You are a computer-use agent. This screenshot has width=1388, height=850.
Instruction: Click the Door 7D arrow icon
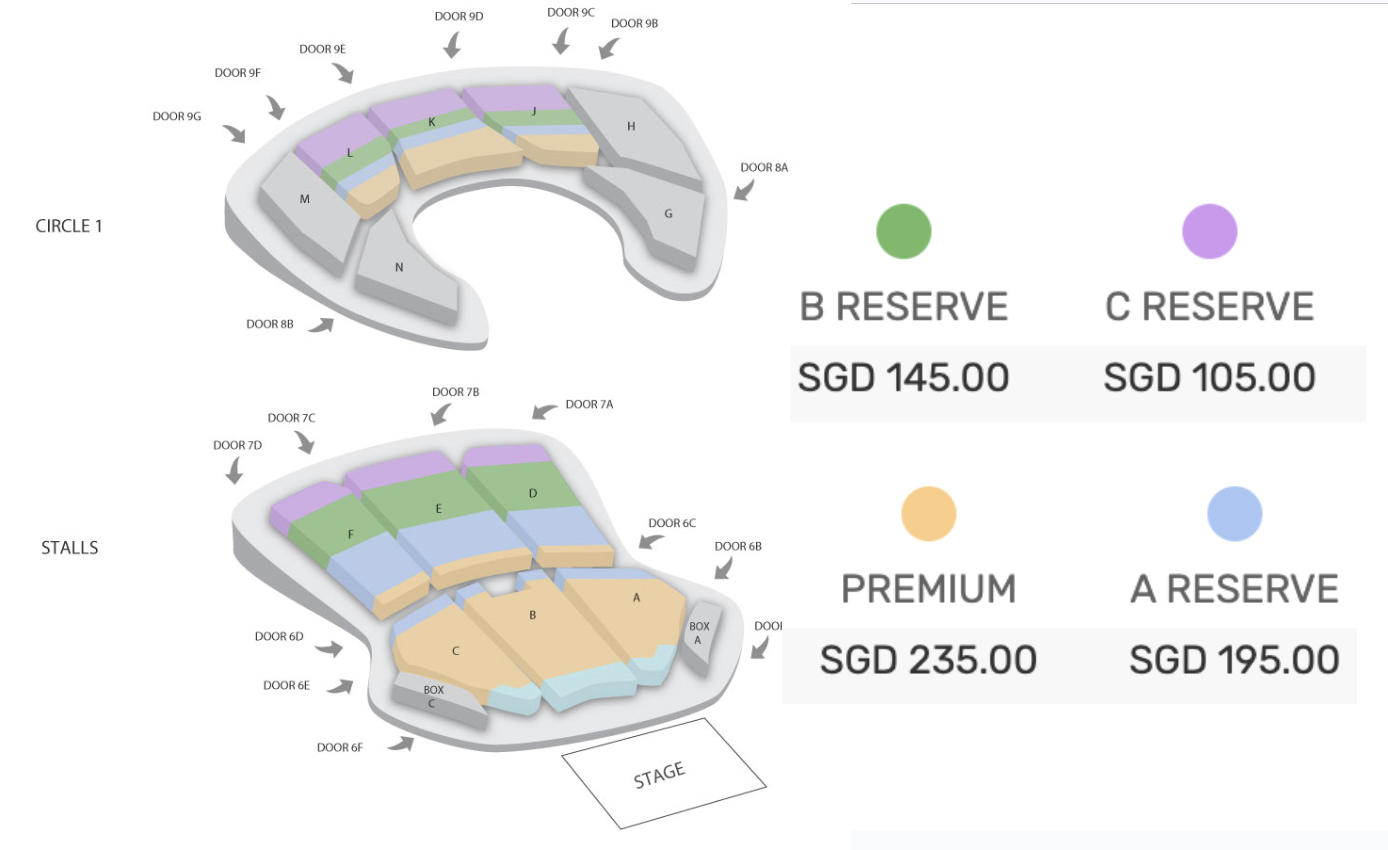coord(235,470)
